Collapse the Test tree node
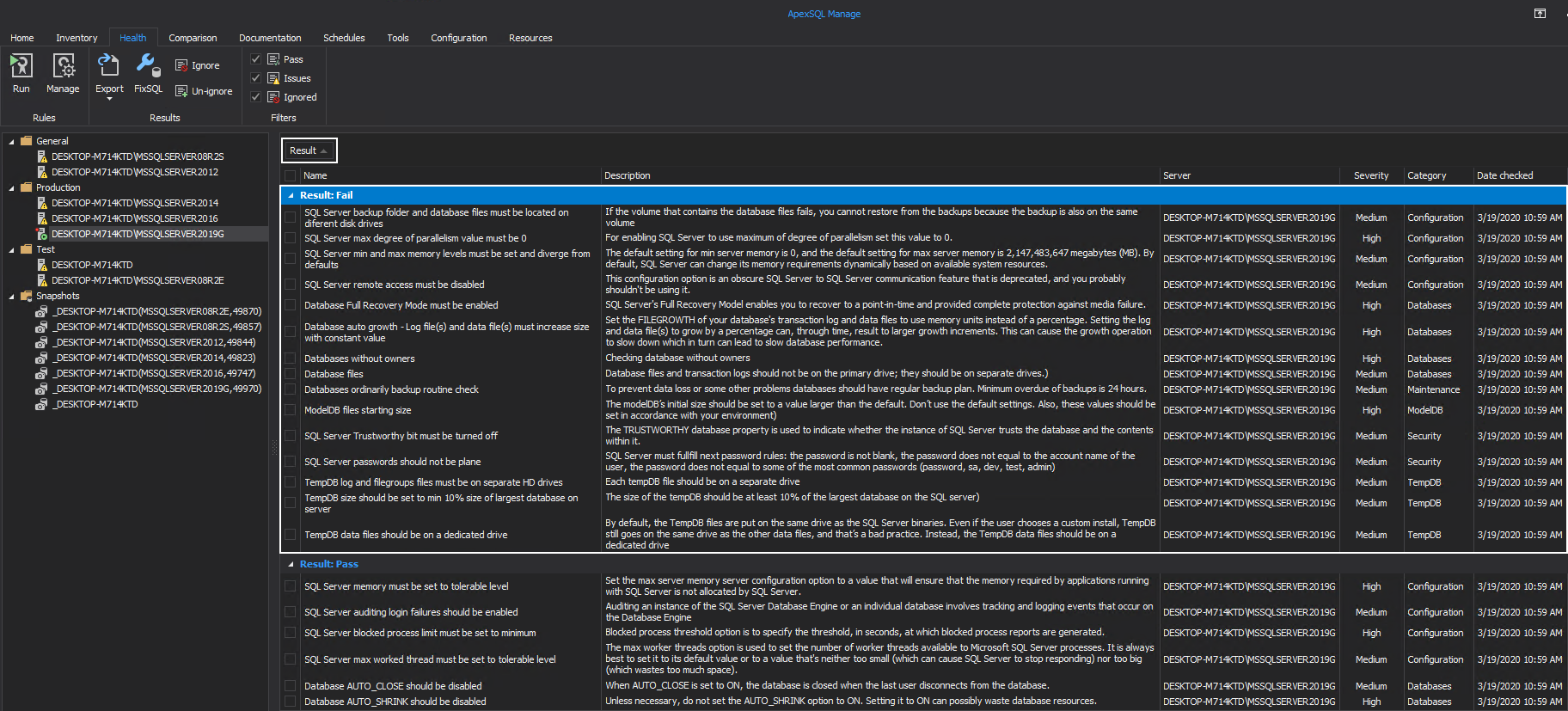Image resolution: width=1568 pixels, height=711 pixels. coord(12,249)
